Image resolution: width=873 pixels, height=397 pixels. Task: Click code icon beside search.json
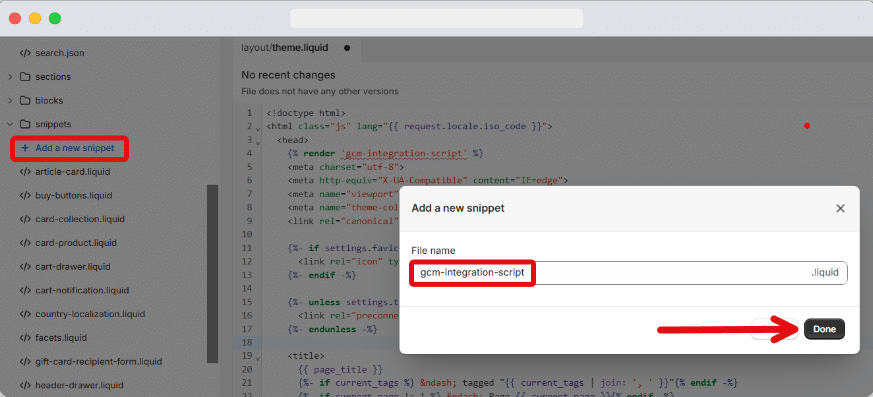point(25,53)
